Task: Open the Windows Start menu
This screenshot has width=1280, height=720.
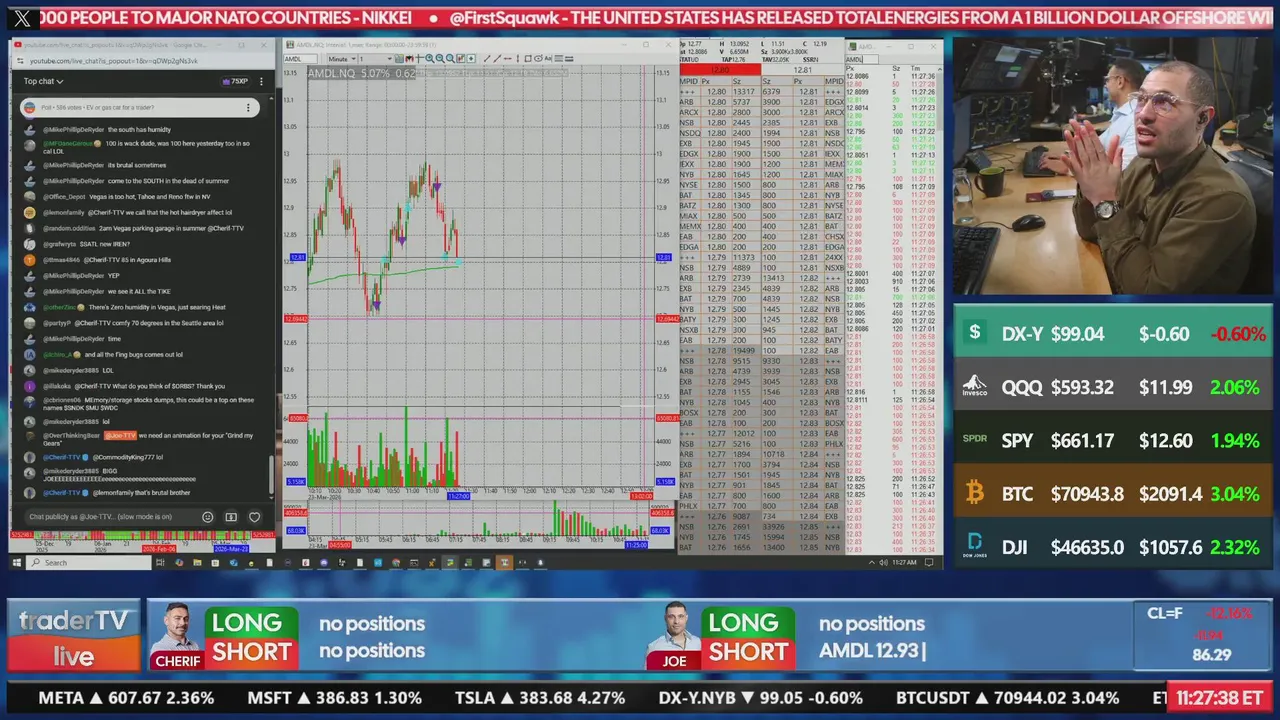Action: (17, 562)
